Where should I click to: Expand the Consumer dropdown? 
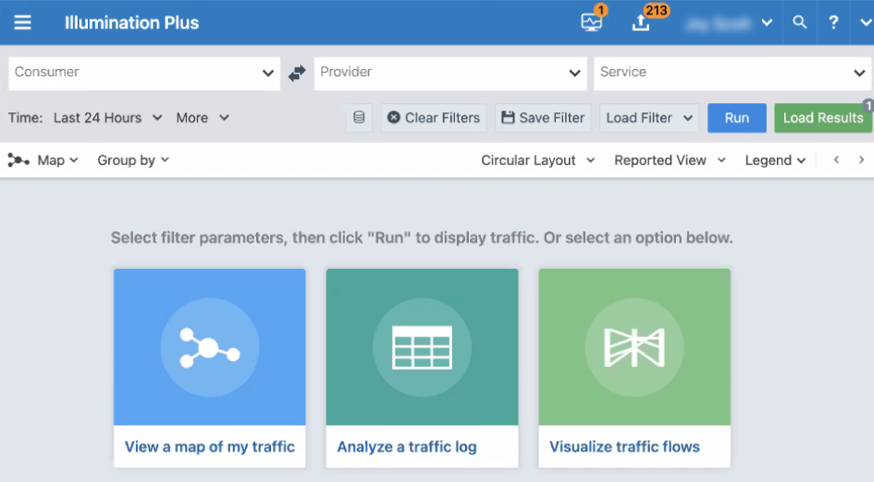pyautogui.click(x=144, y=73)
